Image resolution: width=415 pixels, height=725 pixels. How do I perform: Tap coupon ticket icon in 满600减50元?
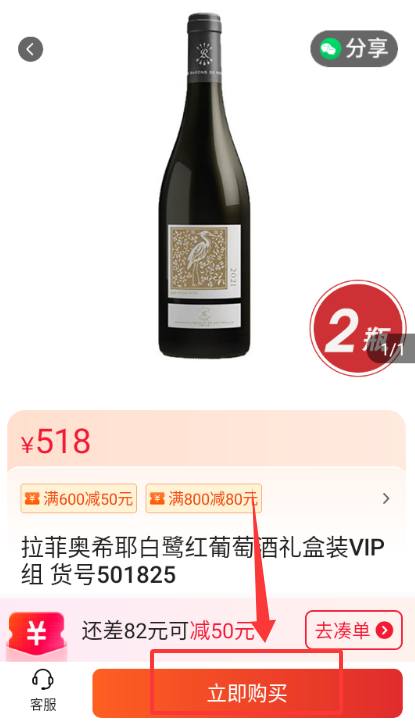32,499
